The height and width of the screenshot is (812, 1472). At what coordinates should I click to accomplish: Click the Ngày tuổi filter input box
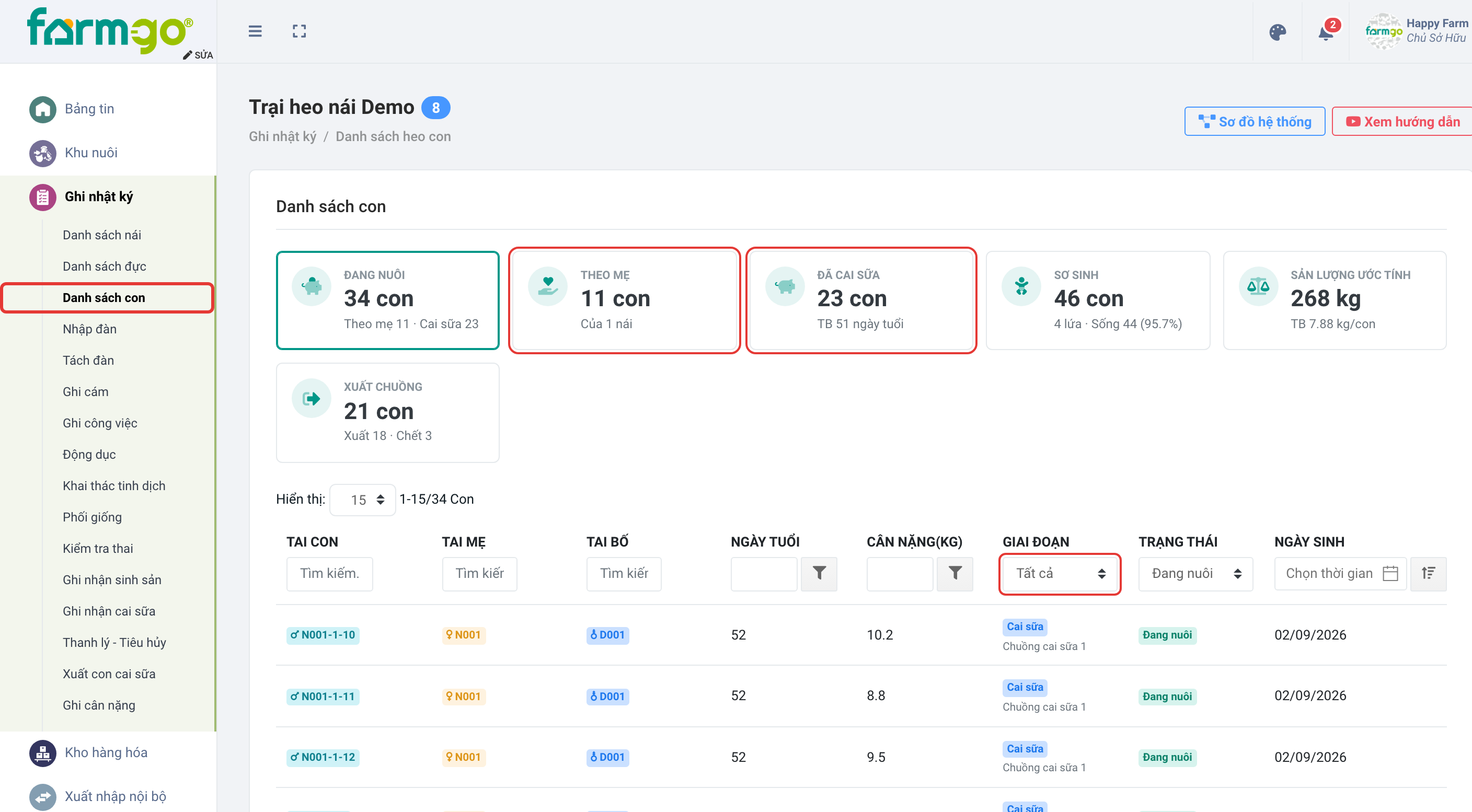click(764, 573)
